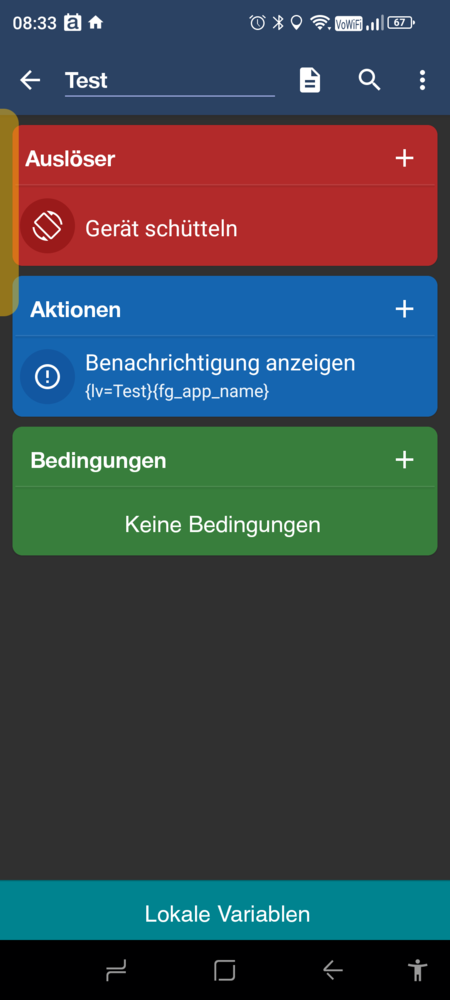
Task: Tap the back arrow in the header
Action: coord(30,80)
